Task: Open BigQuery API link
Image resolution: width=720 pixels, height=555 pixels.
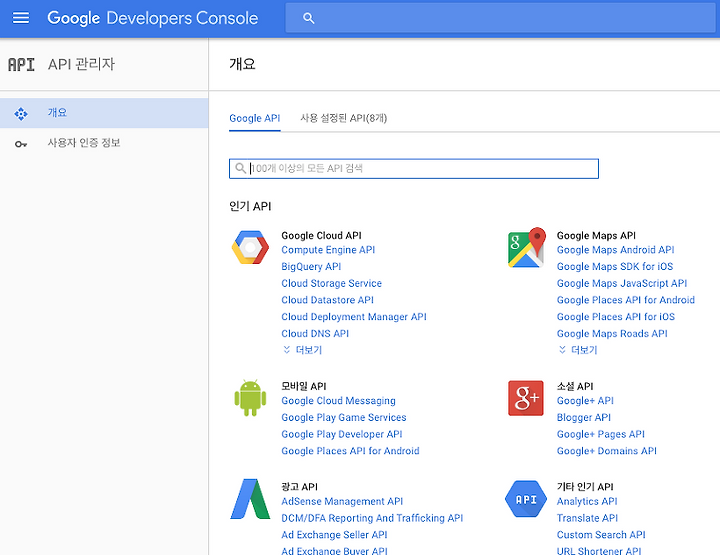Action: click(x=311, y=267)
